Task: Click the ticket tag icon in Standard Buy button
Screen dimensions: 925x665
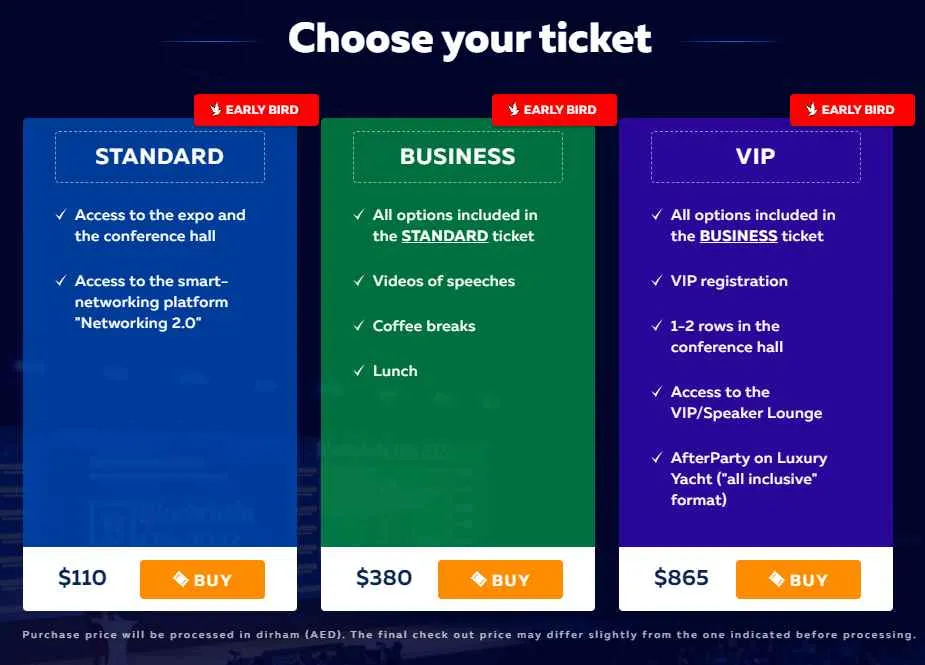Action: [181, 579]
